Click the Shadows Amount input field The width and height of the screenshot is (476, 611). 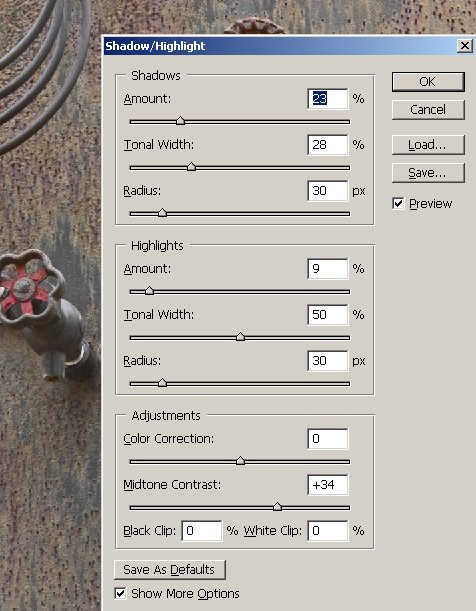pyautogui.click(x=328, y=99)
